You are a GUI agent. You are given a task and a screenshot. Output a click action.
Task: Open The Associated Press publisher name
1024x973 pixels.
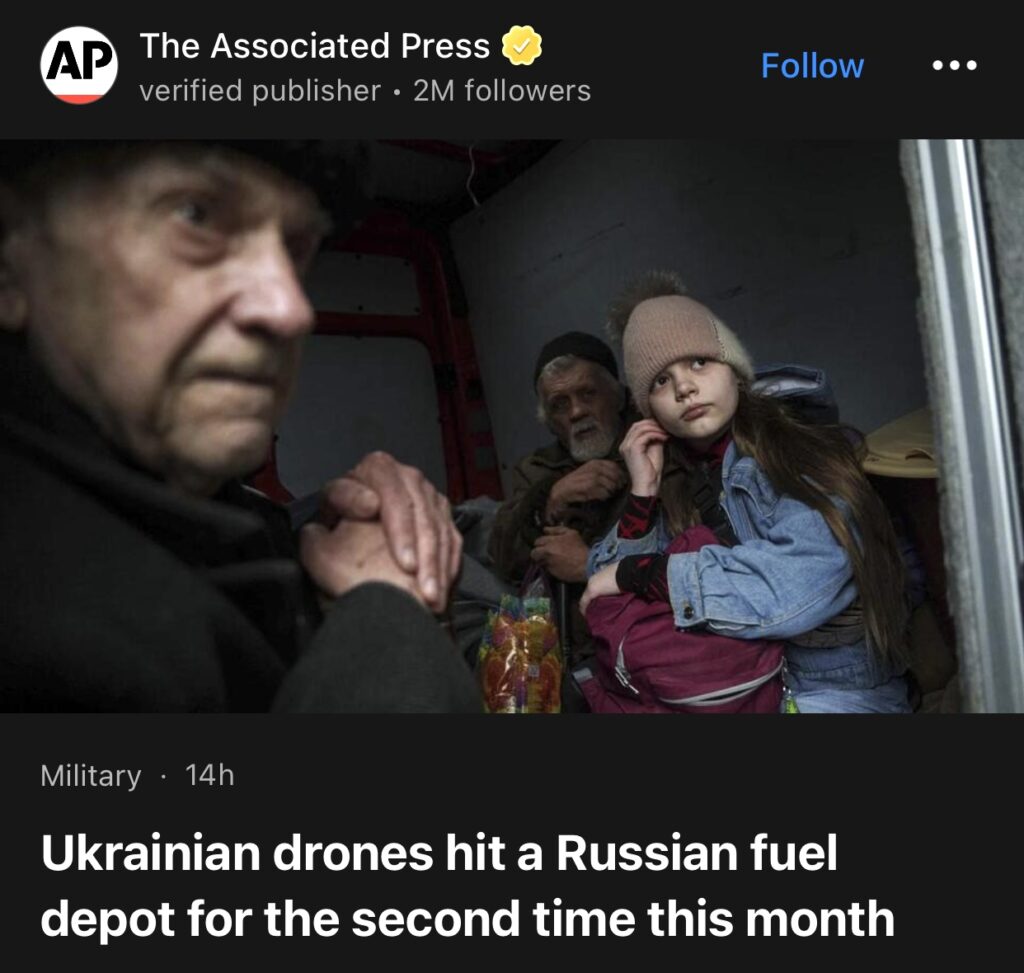(x=315, y=46)
